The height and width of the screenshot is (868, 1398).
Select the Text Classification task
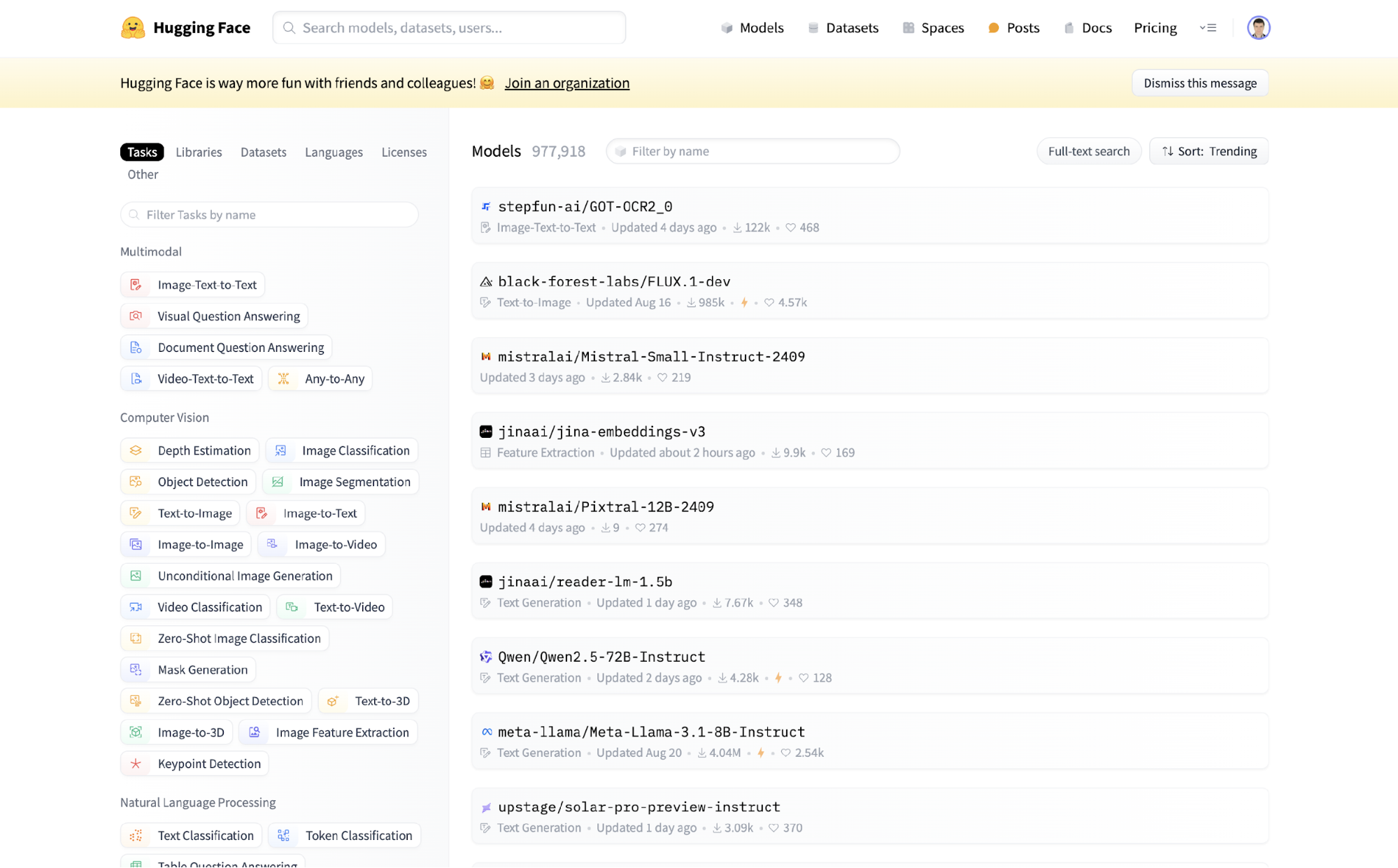191,835
